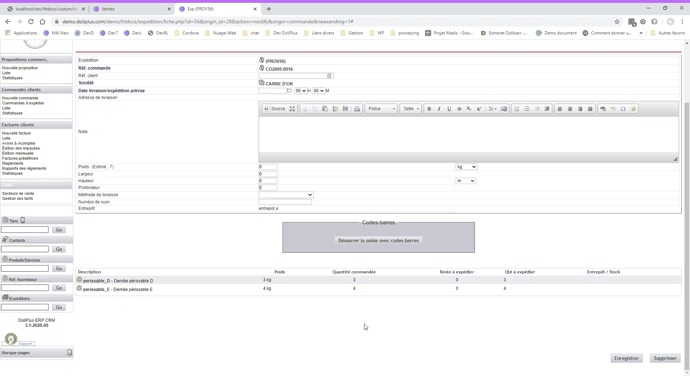Image resolution: width=690 pixels, height=376 pixels.
Task: Toggle Subscript formatting
Action: 469,109
